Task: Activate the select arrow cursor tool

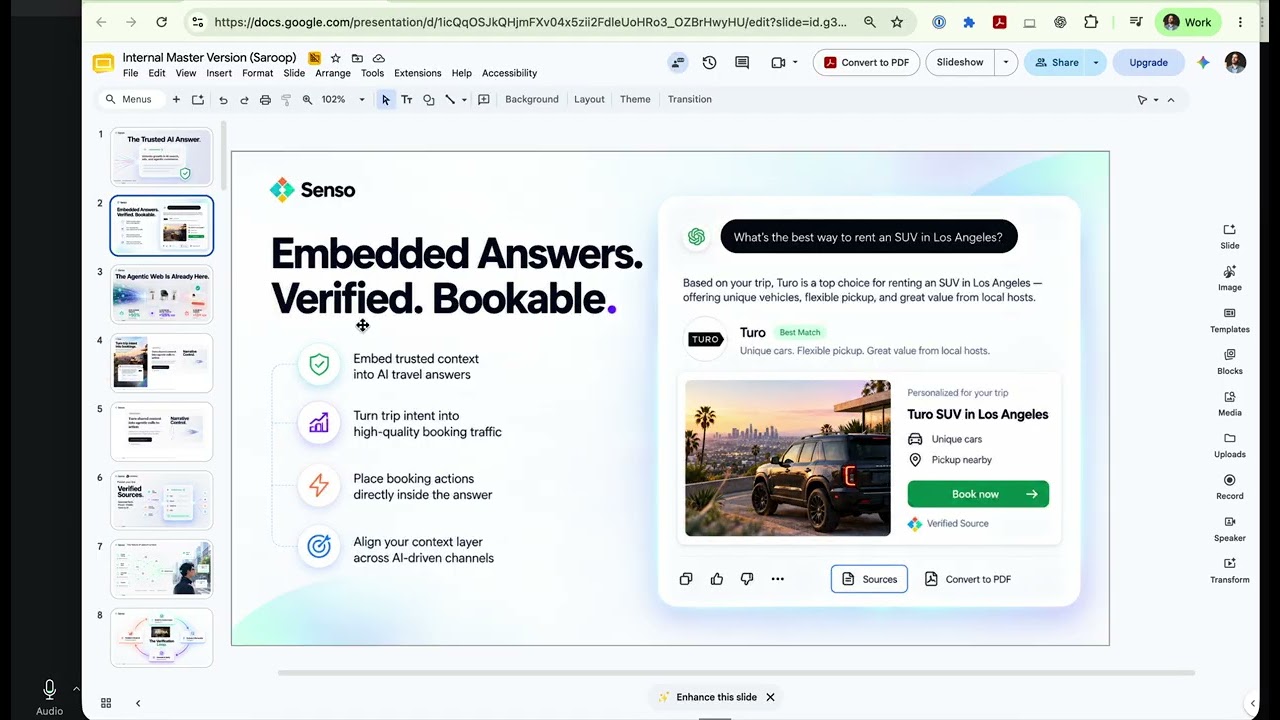Action: point(386,100)
